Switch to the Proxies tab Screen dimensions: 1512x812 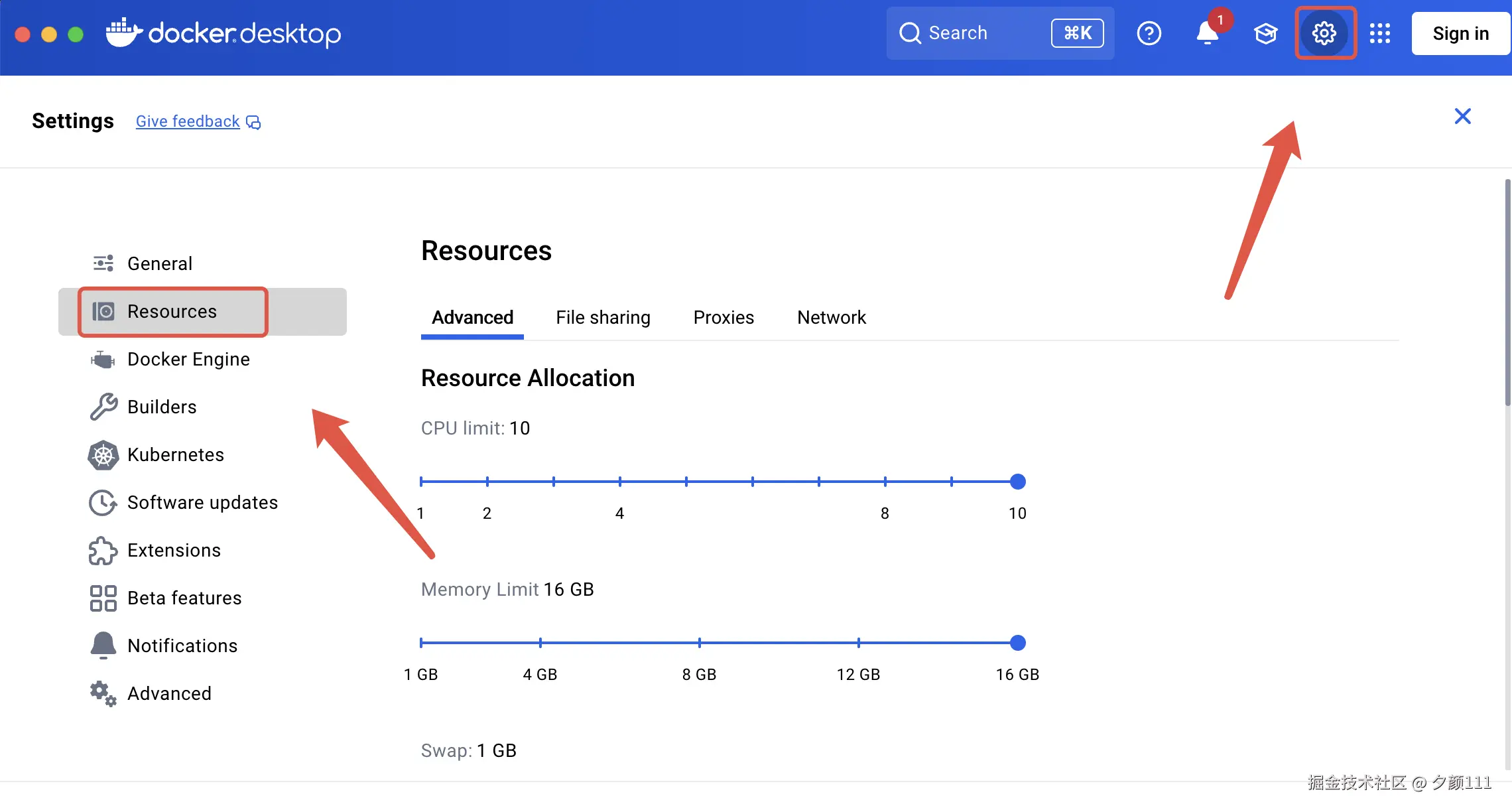tap(724, 318)
